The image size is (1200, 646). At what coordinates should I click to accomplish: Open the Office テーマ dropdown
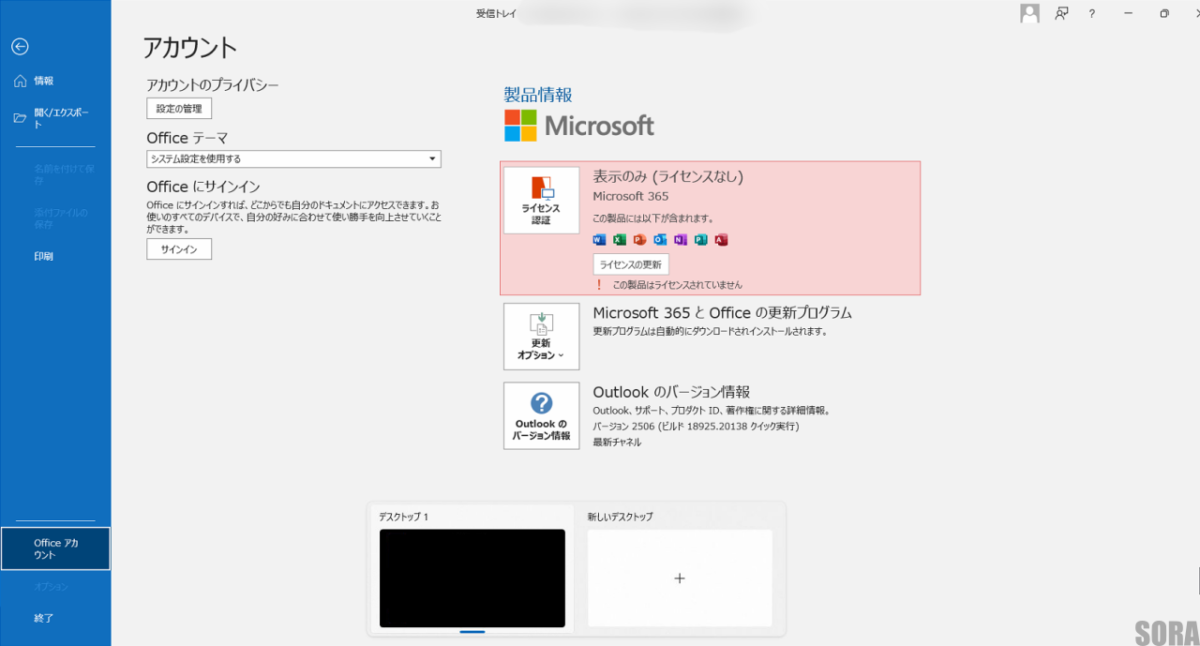pyautogui.click(x=294, y=159)
